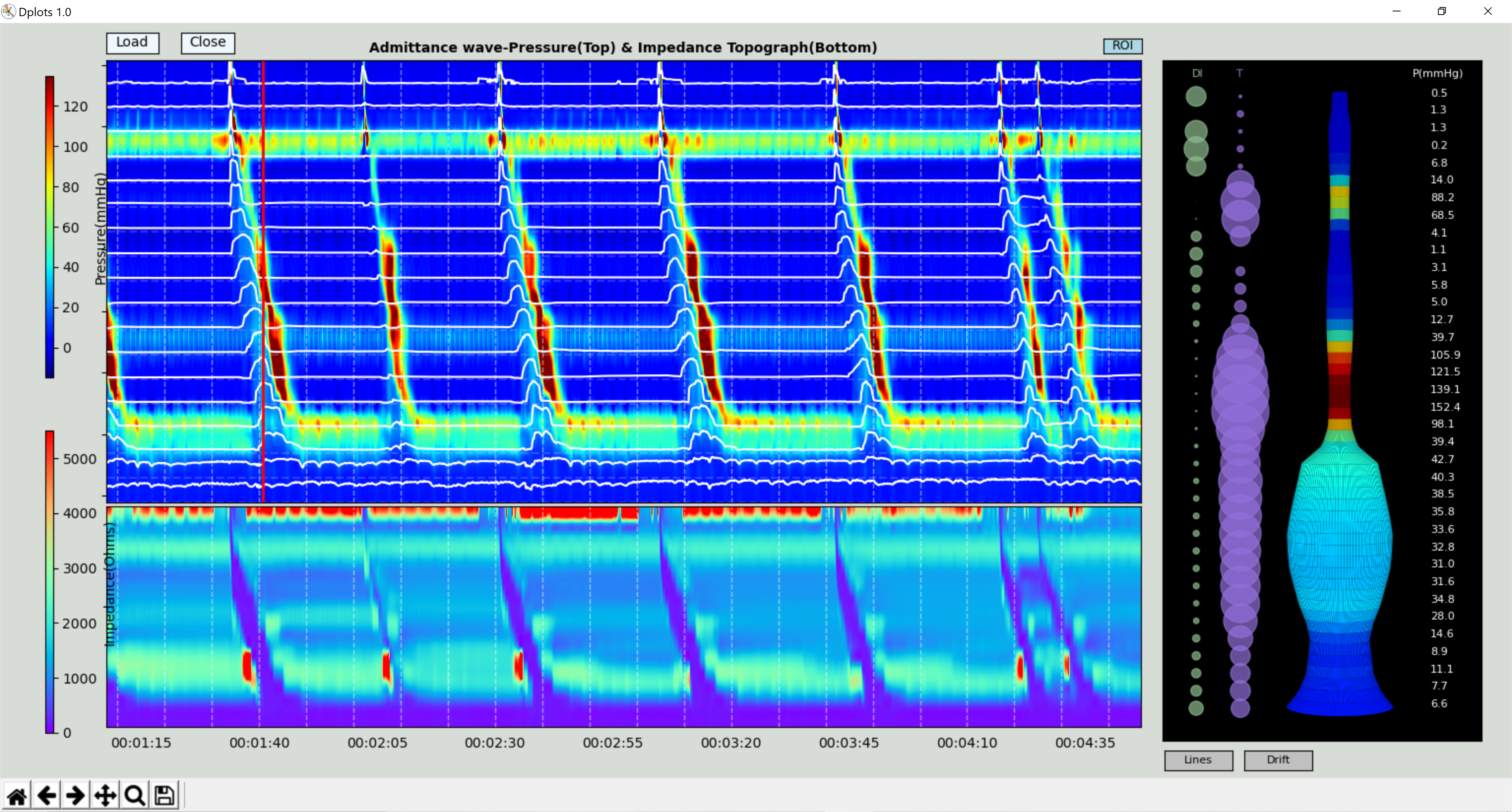Screen dimensions: 1512x812
Task: Click the 00:02:55 time axis label
Action: (613, 743)
